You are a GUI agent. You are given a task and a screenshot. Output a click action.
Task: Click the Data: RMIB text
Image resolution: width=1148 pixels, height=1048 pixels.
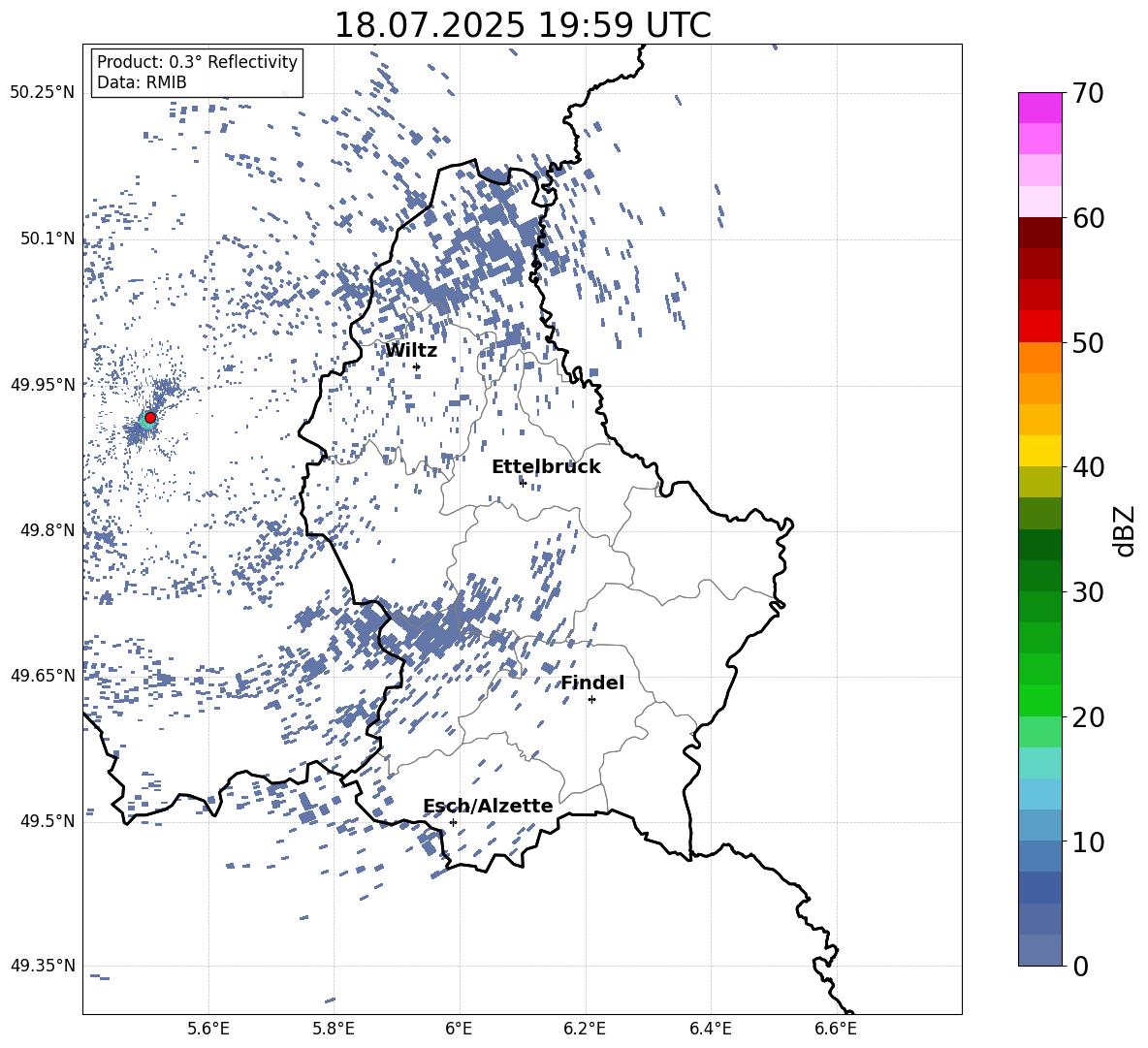pyautogui.click(x=142, y=82)
